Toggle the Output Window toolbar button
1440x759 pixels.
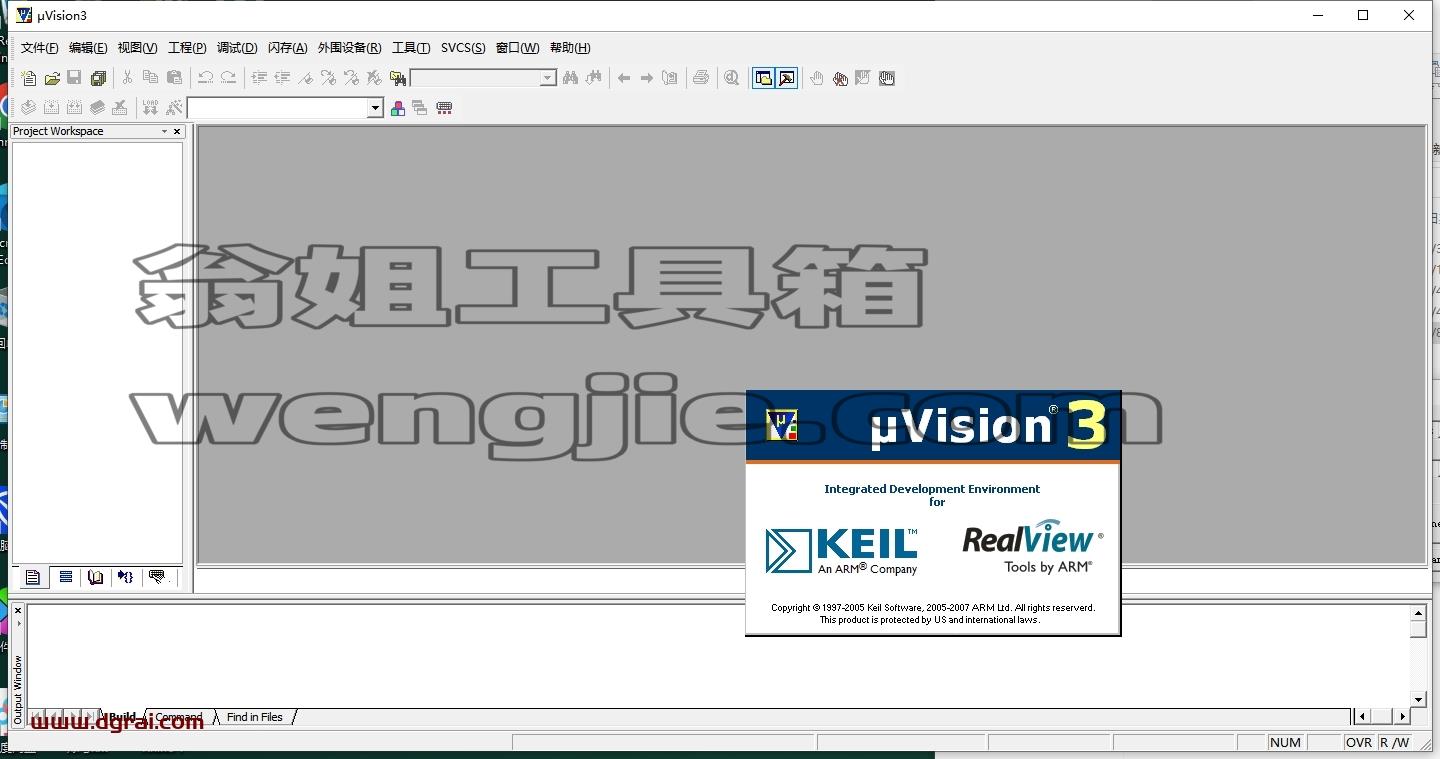(787, 78)
